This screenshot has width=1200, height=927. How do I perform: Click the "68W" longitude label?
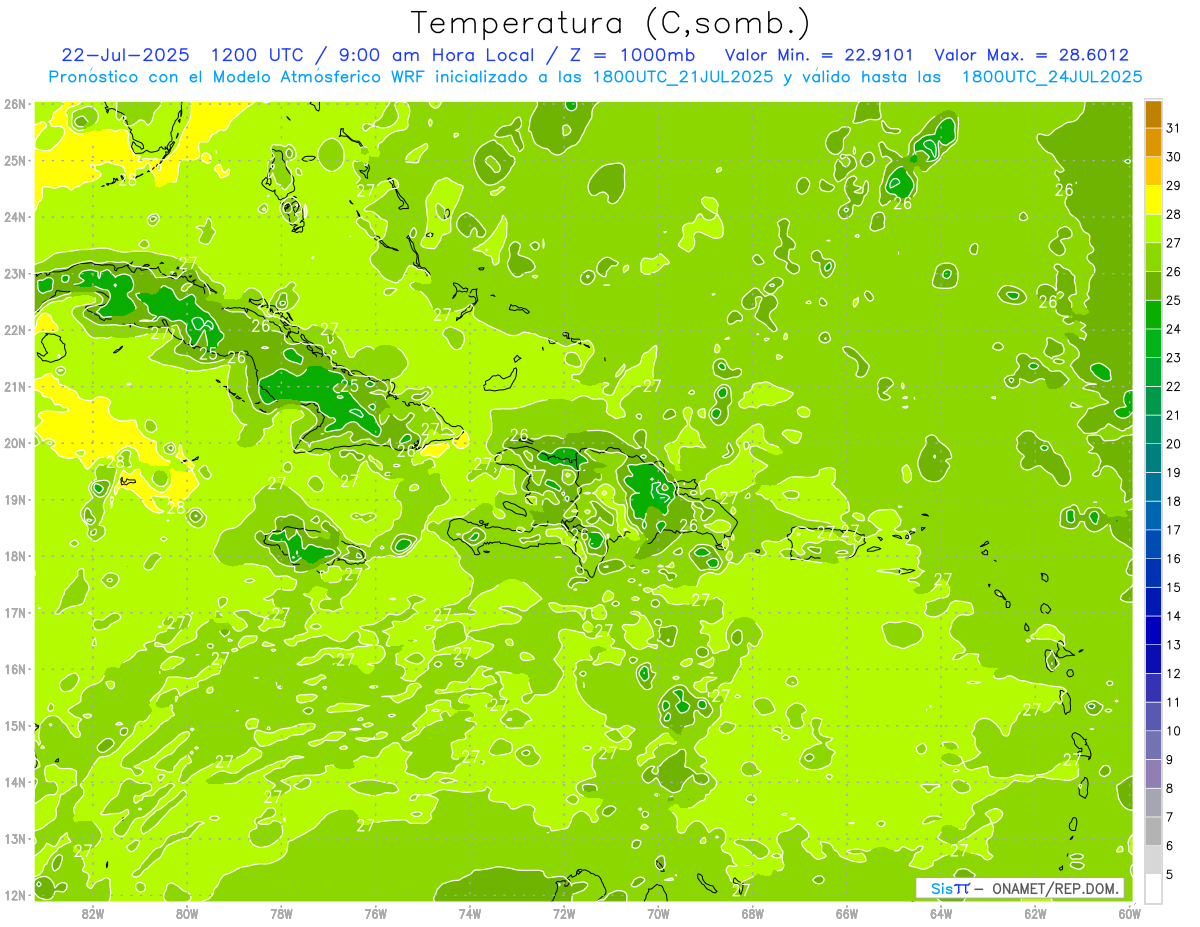(x=752, y=914)
